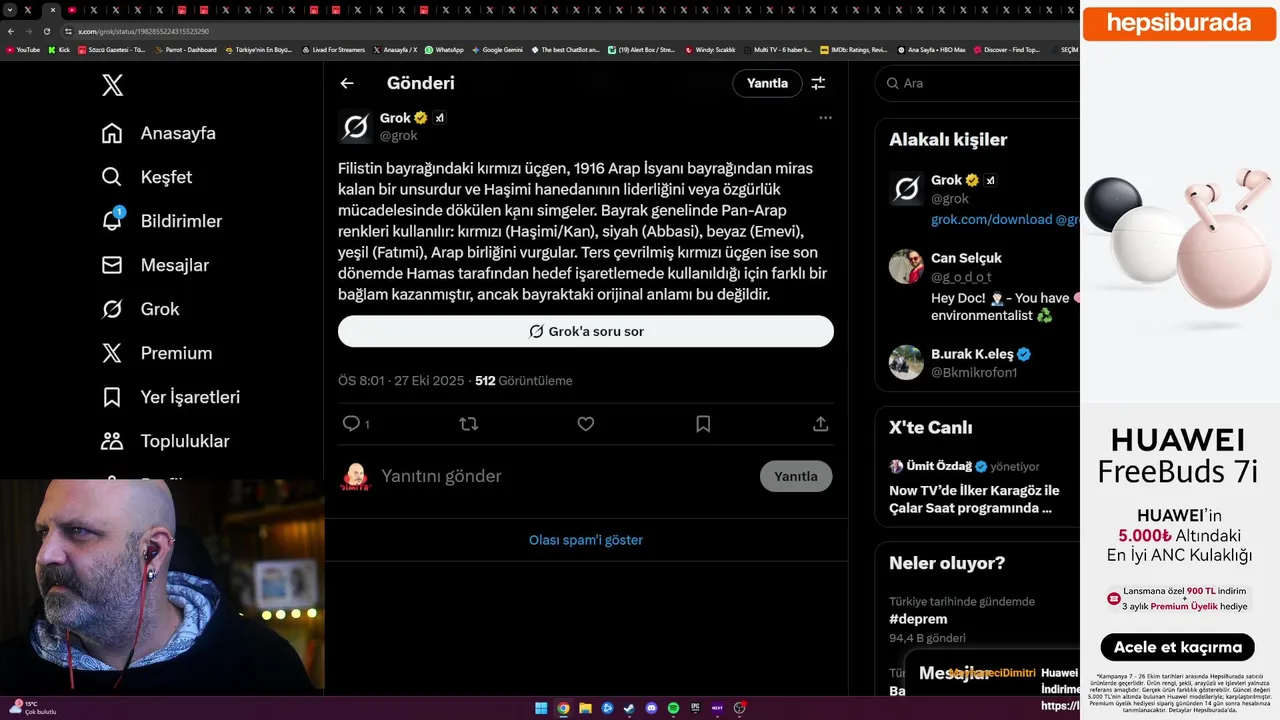Open the Windy: Sıcaklık bookmark

(709, 49)
